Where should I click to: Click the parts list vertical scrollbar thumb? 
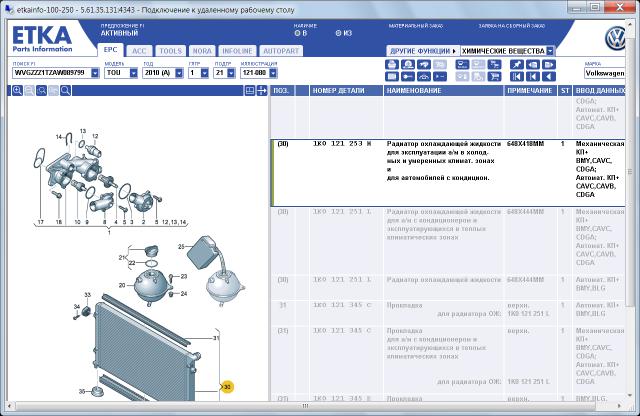coord(630,172)
